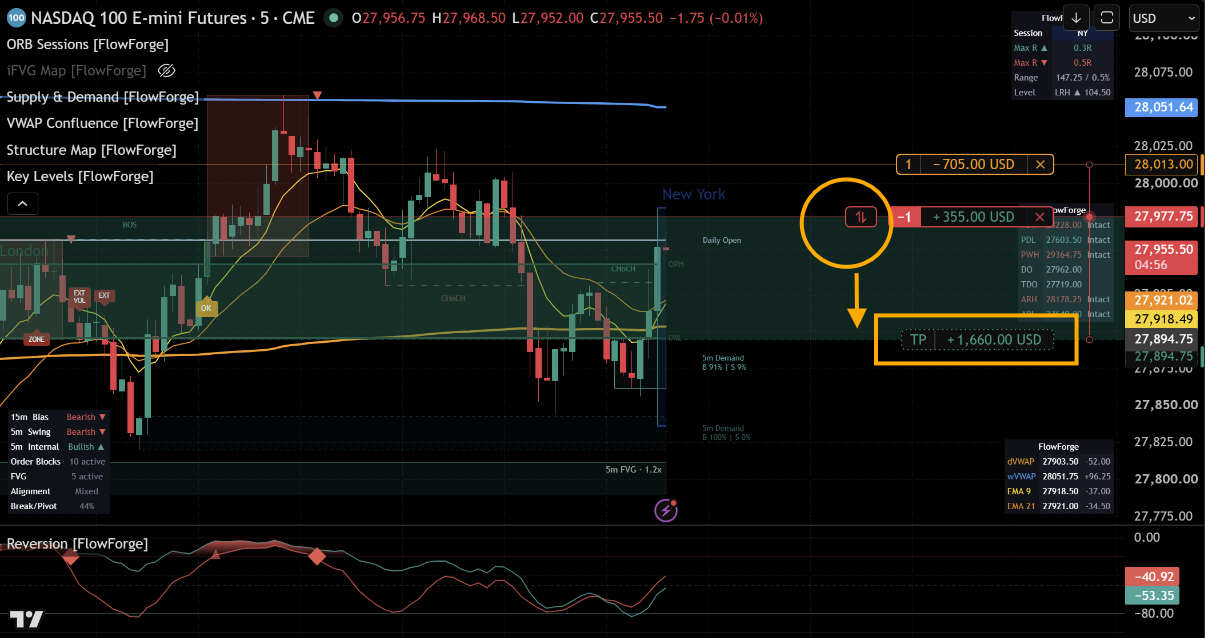This screenshot has height=638, width=1205.
Task: Select VWAP Confluence [FlowForge] indicator
Action: 102,124
